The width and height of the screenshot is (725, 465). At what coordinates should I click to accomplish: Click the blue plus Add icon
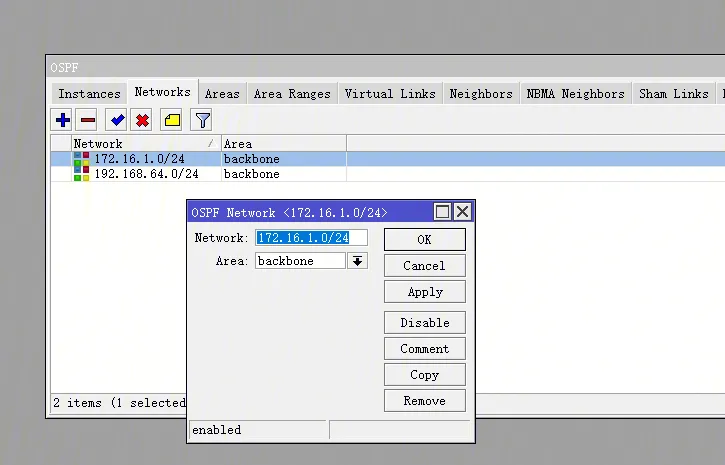(63, 120)
